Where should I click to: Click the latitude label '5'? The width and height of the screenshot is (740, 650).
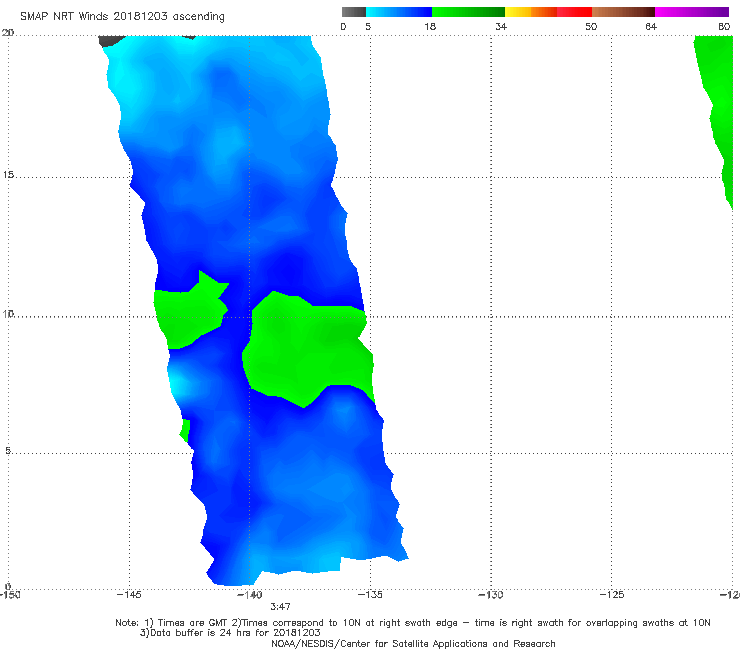point(8,450)
